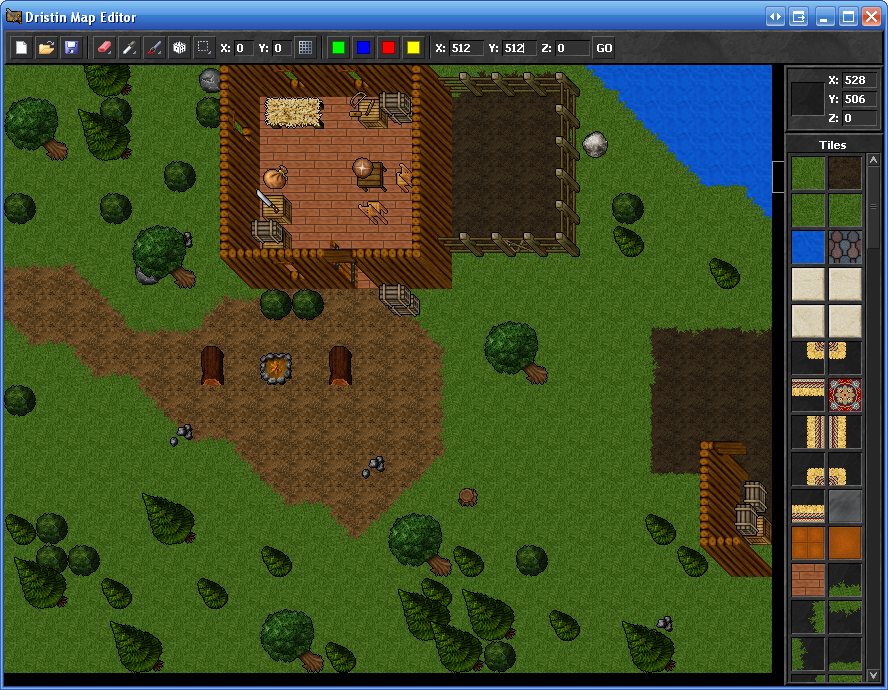Screen dimensions: 888x690
Task: Click the Z coordinate field in toolbar
Action: 572,48
